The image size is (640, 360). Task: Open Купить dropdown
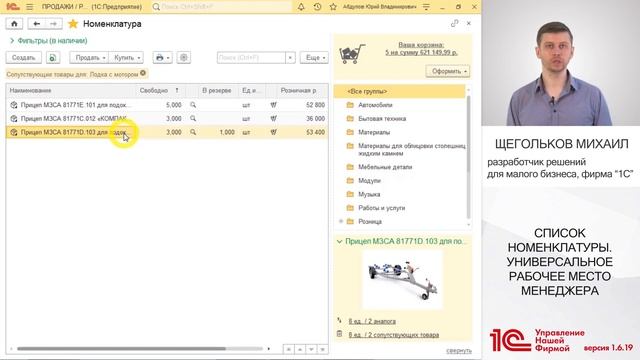(x=126, y=58)
